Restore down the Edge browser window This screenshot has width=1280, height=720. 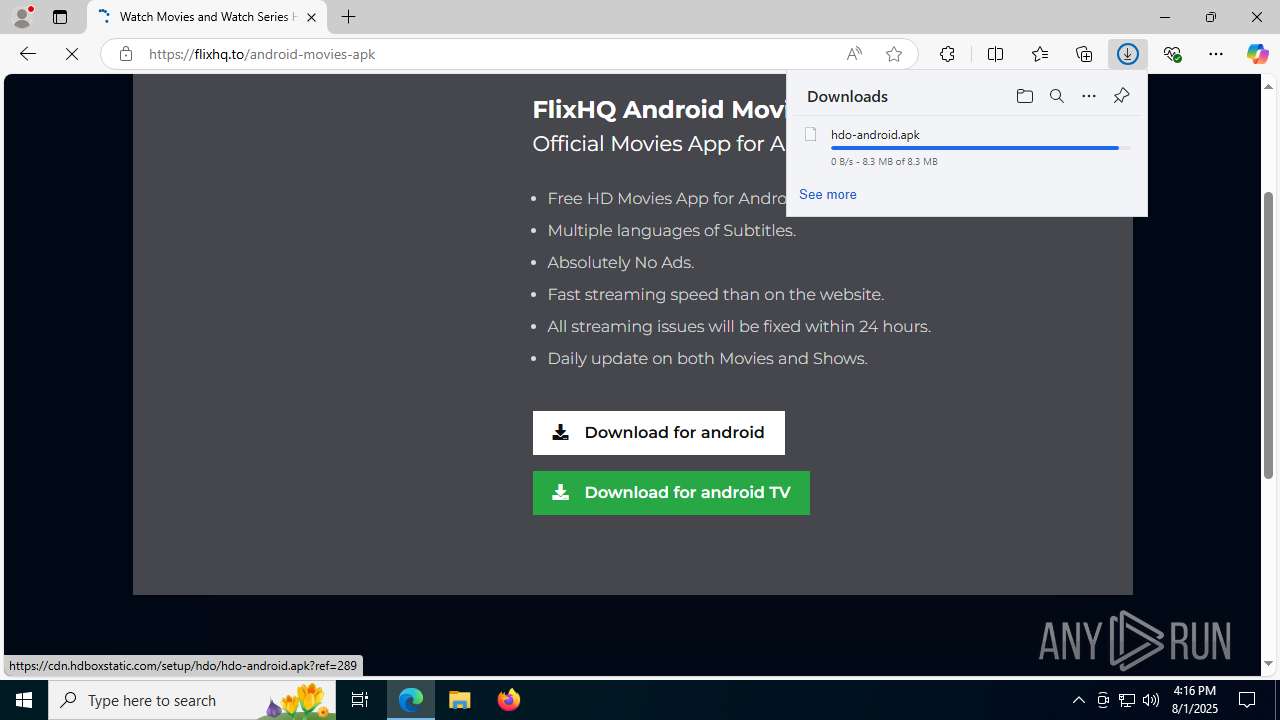click(1210, 17)
